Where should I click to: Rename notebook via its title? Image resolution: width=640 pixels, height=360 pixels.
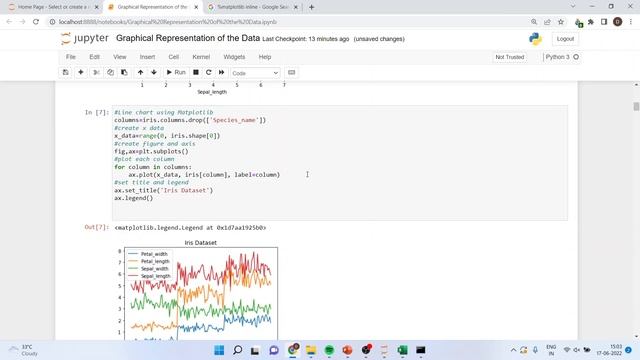tap(188, 38)
